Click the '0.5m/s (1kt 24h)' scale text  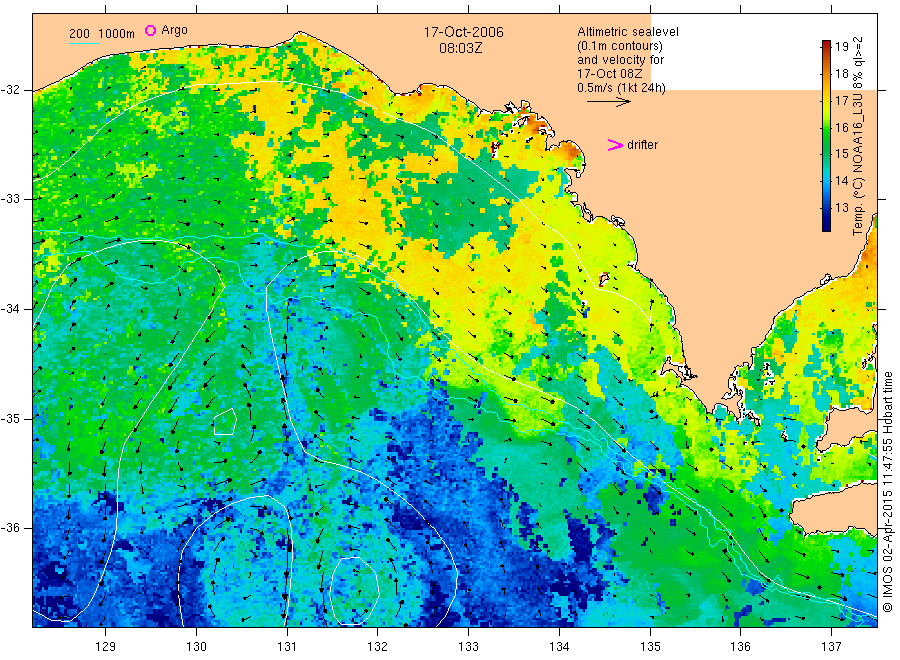click(622, 88)
